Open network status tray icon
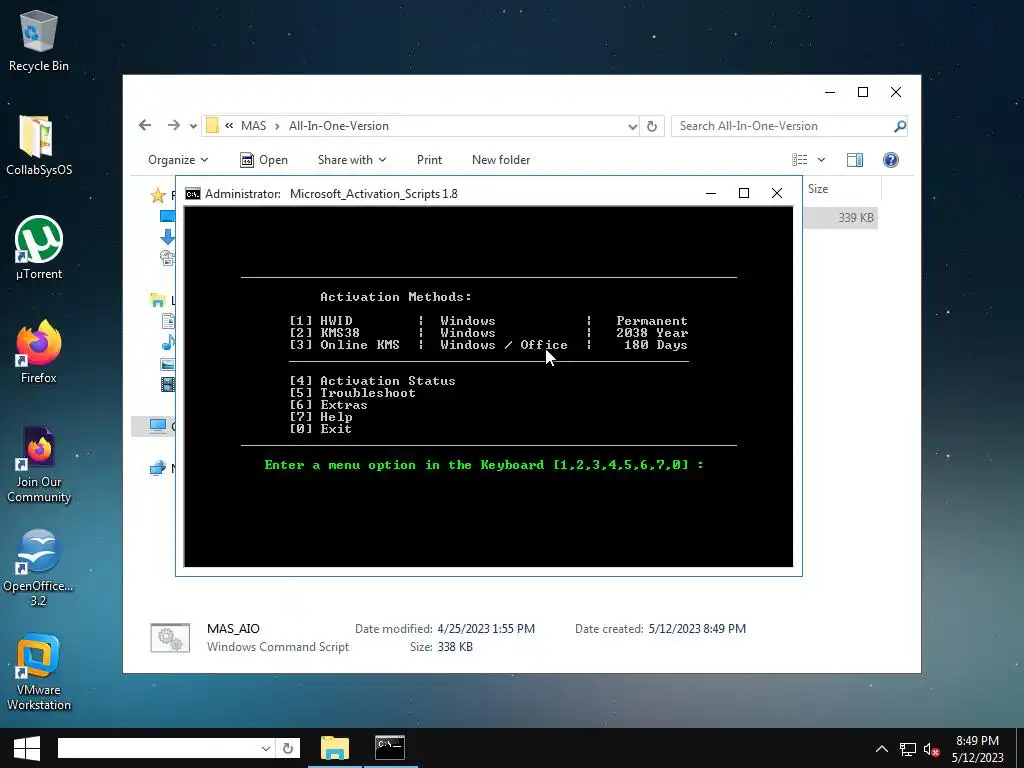The image size is (1024, 768). [907, 749]
